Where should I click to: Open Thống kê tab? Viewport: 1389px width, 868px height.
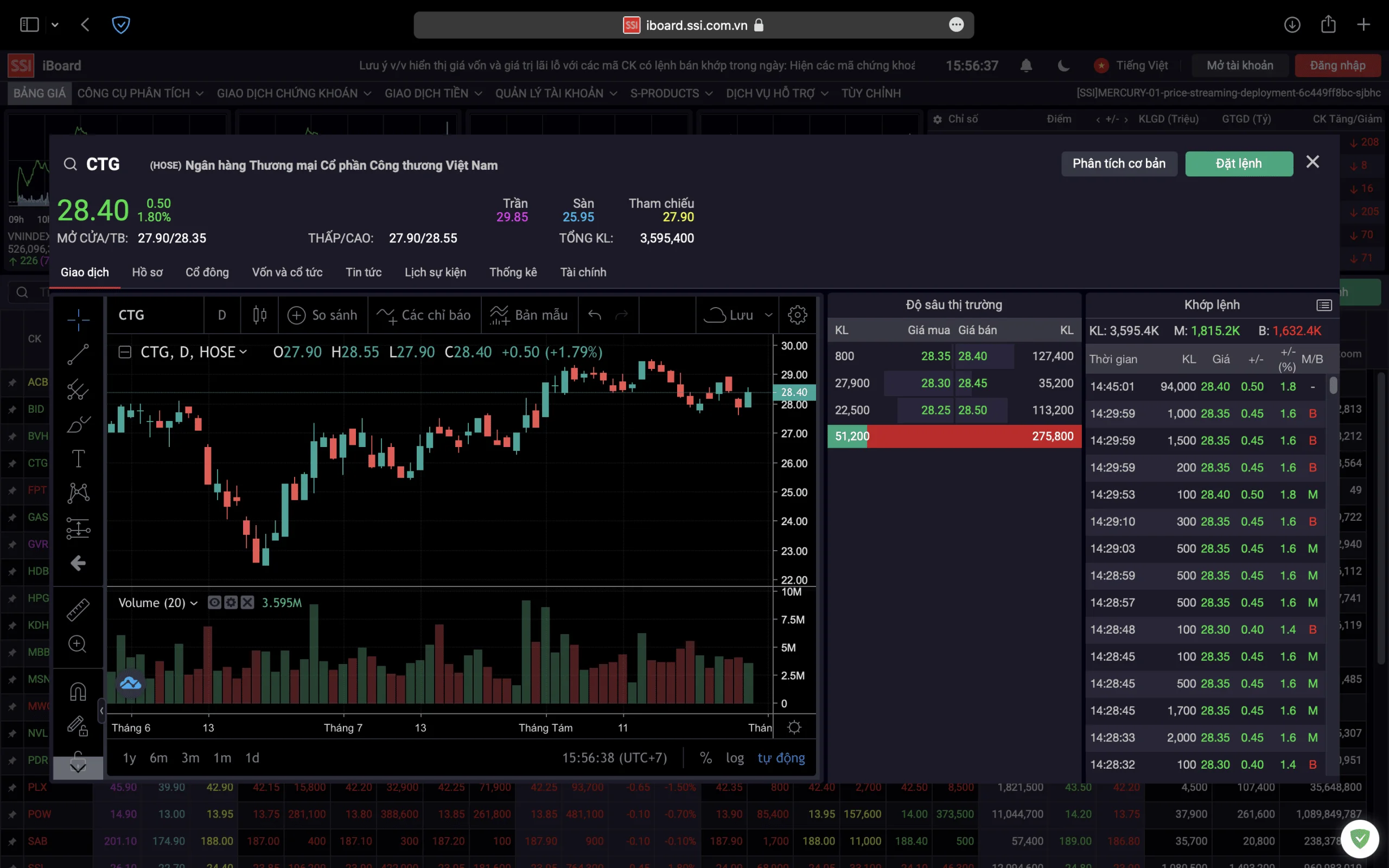pyautogui.click(x=513, y=272)
